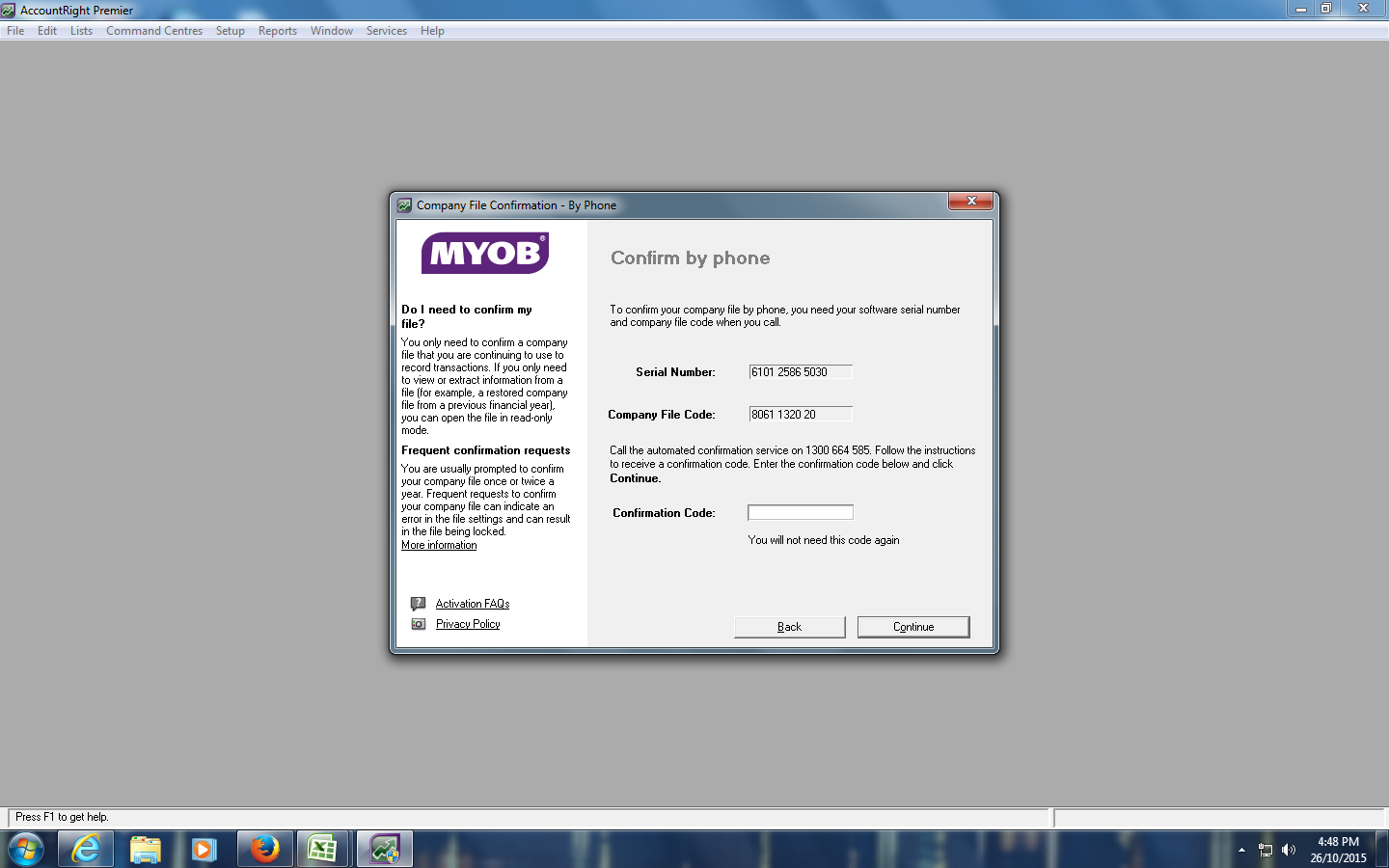Open the Reports menu
This screenshot has height=868, width=1389.
pos(277,31)
